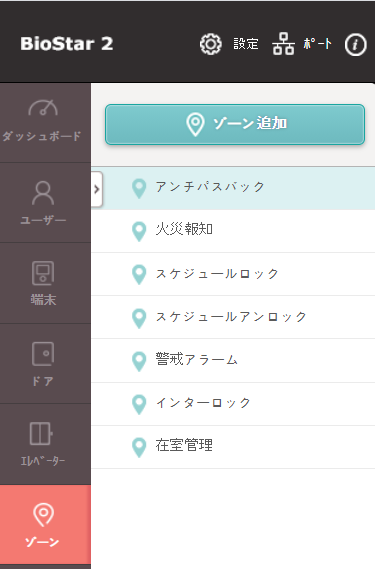Select 火災報知 zone item

[233, 231]
